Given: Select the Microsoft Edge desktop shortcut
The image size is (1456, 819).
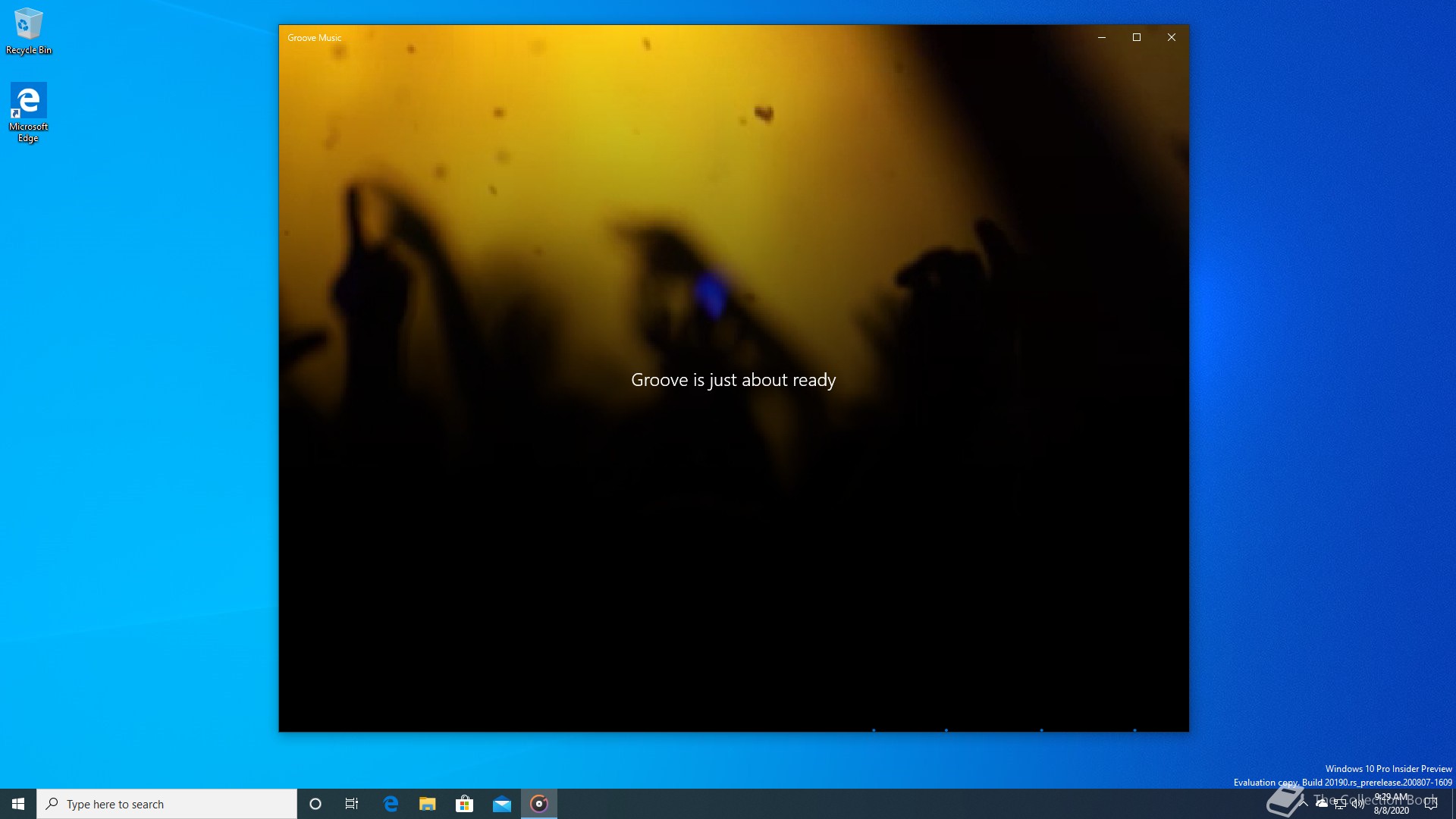Looking at the screenshot, I should [28, 112].
